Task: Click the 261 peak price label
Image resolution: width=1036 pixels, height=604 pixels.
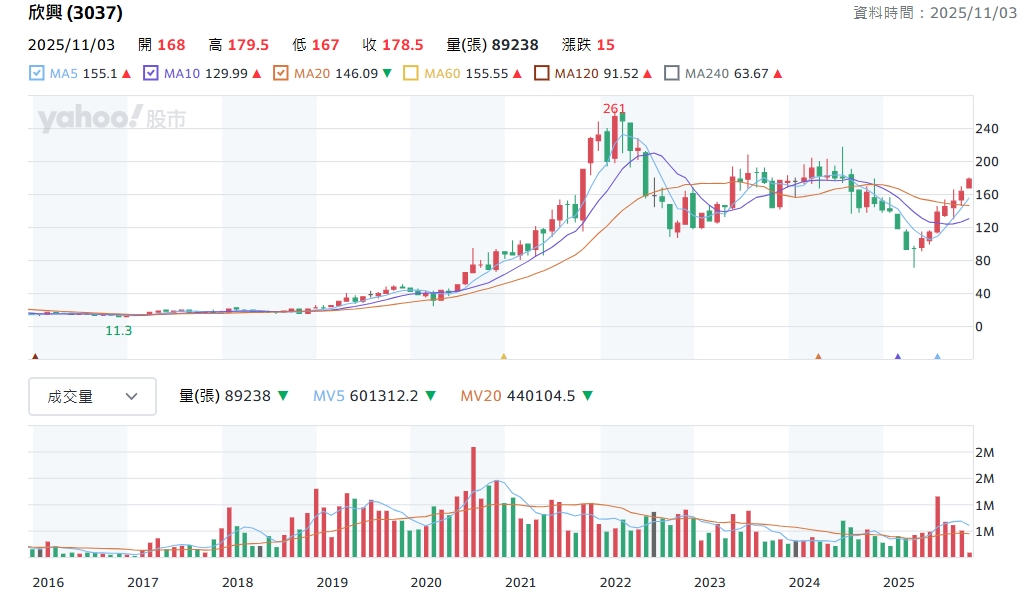Action: pos(613,108)
